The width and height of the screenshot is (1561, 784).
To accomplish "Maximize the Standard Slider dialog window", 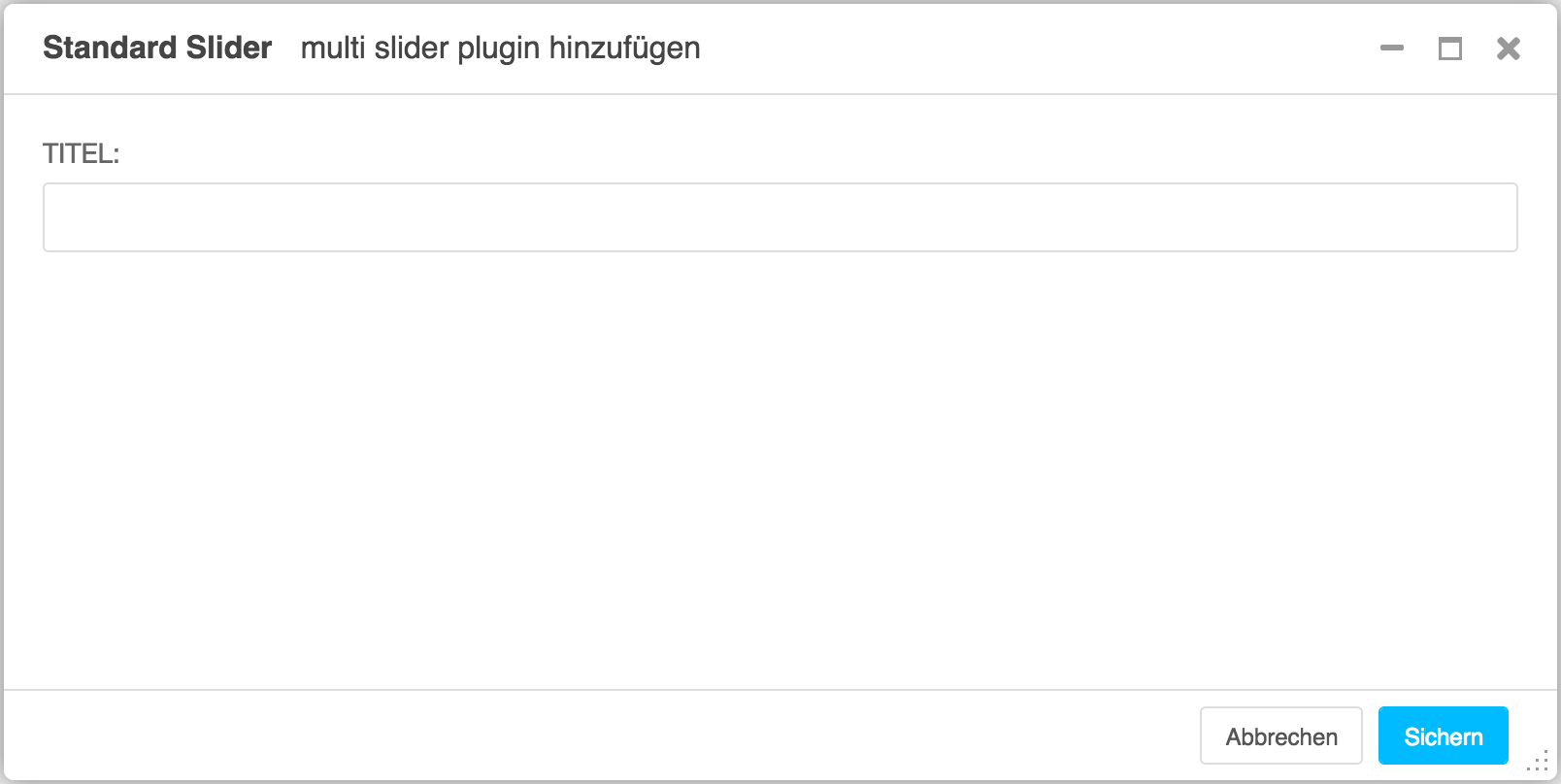I will click(1450, 49).
